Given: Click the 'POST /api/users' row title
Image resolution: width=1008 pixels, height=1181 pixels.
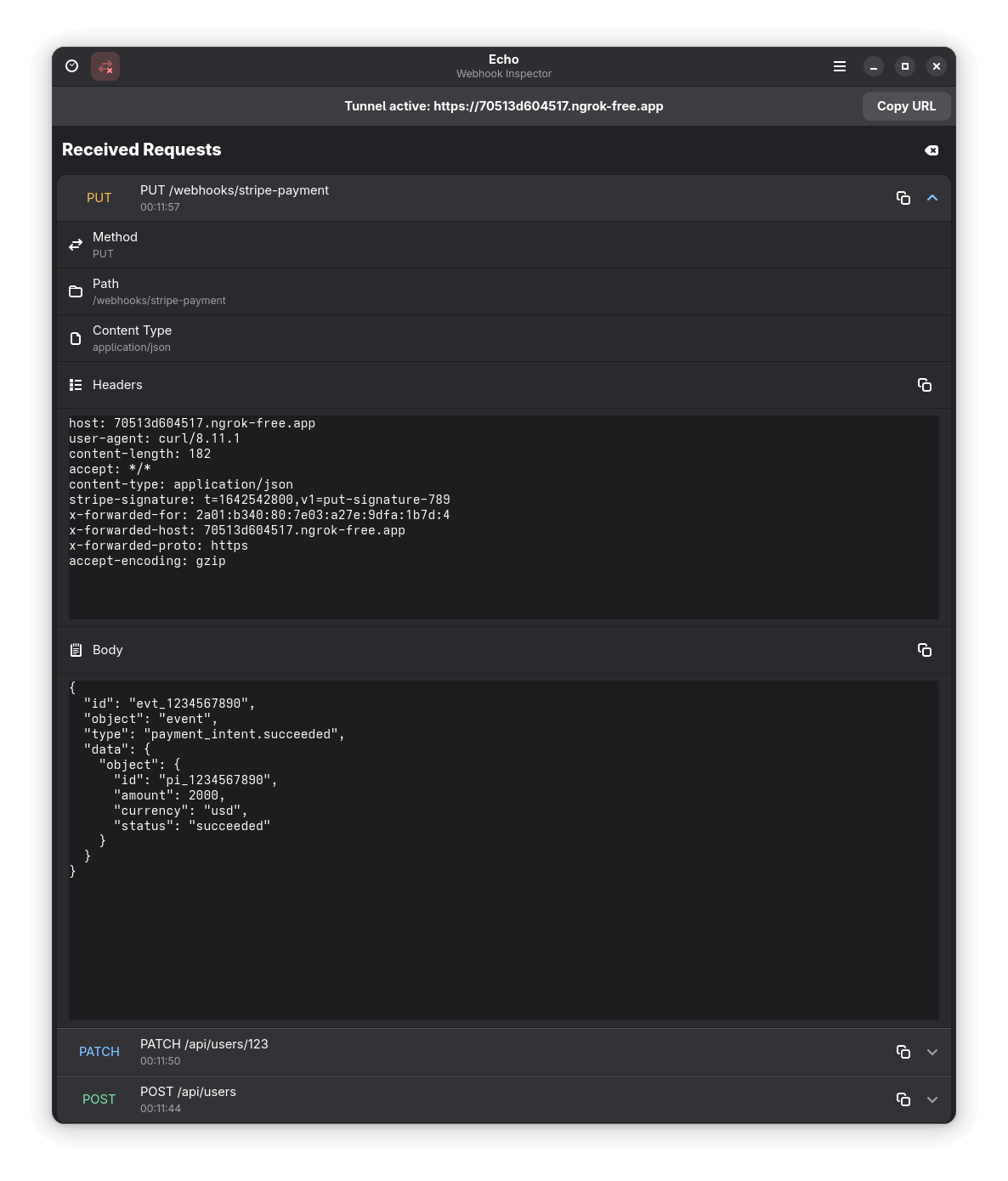Looking at the screenshot, I should (x=188, y=1092).
